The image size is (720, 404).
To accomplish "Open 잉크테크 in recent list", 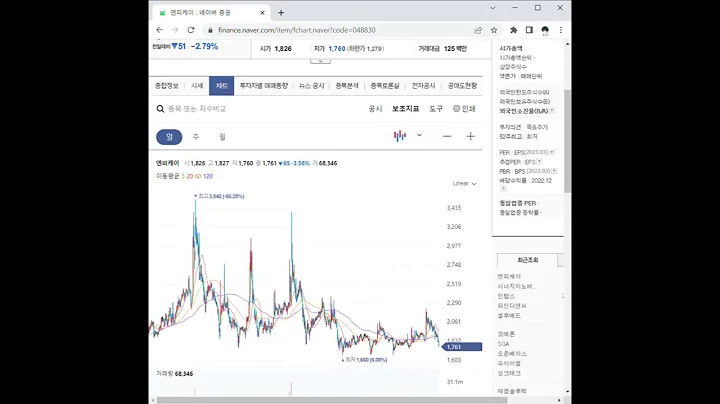I will point(509,373).
